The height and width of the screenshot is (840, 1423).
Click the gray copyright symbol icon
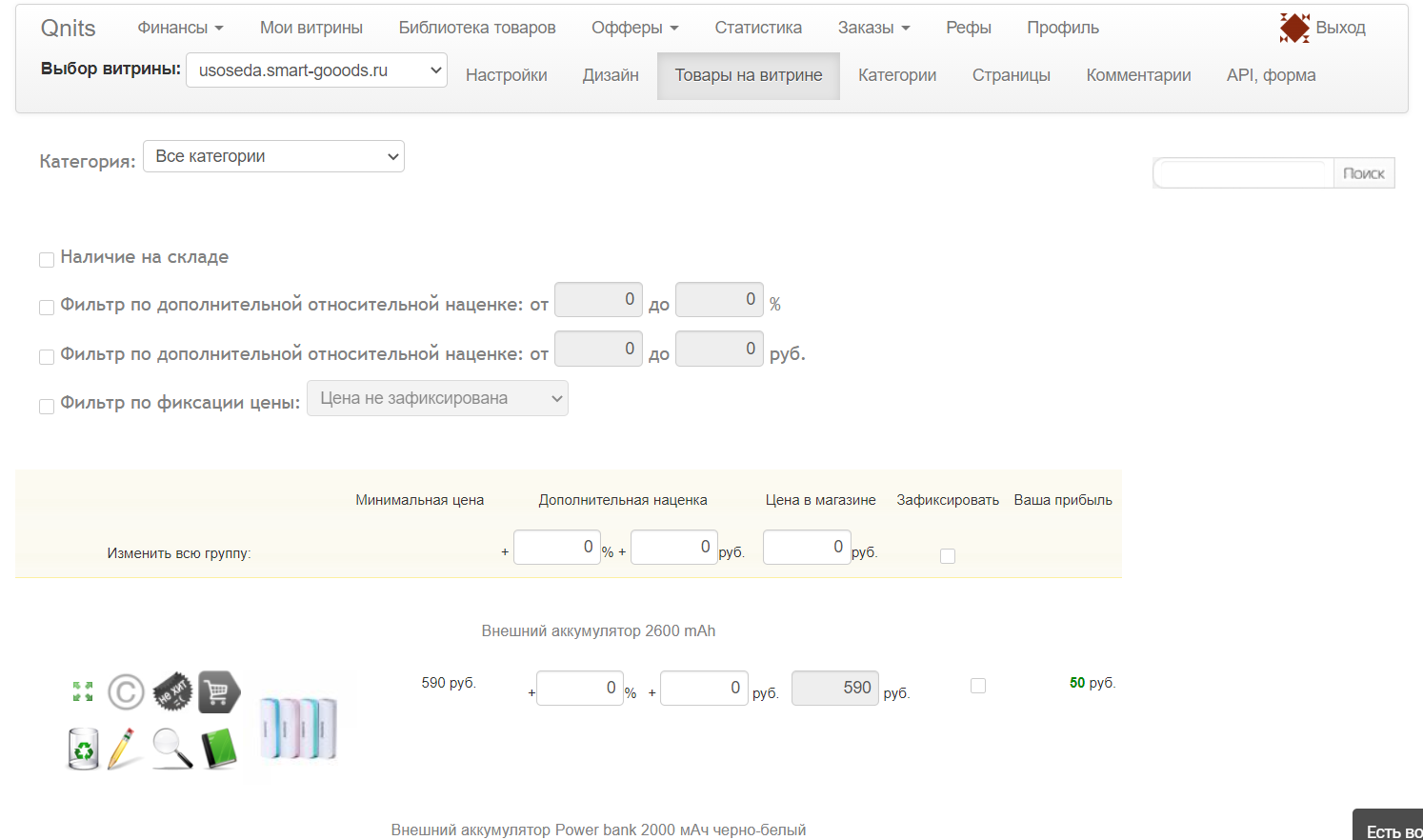pyautogui.click(x=126, y=692)
